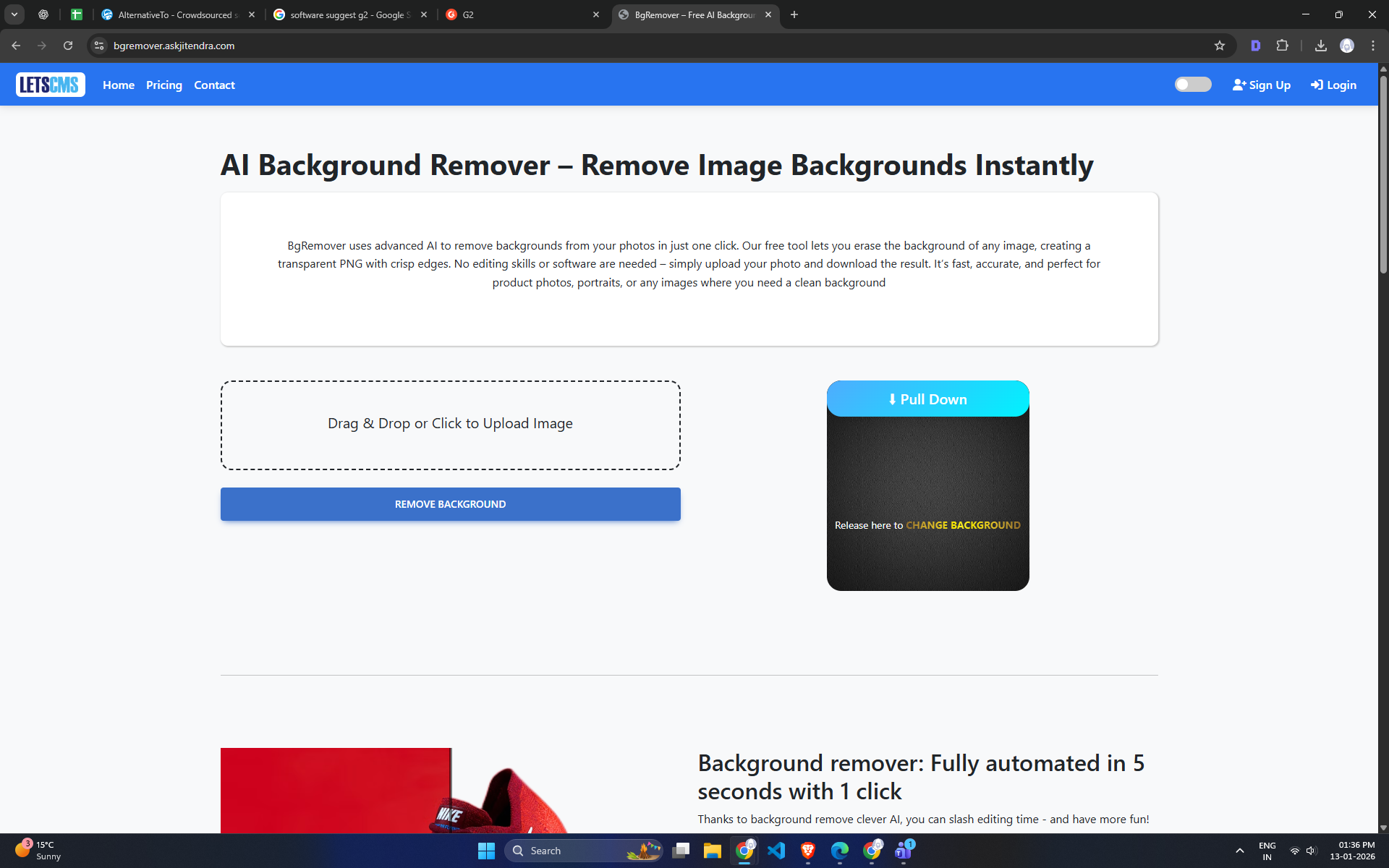This screenshot has height=868, width=1389.
Task: Open Visual Studio Code from taskbar
Action: coord(776,851)
